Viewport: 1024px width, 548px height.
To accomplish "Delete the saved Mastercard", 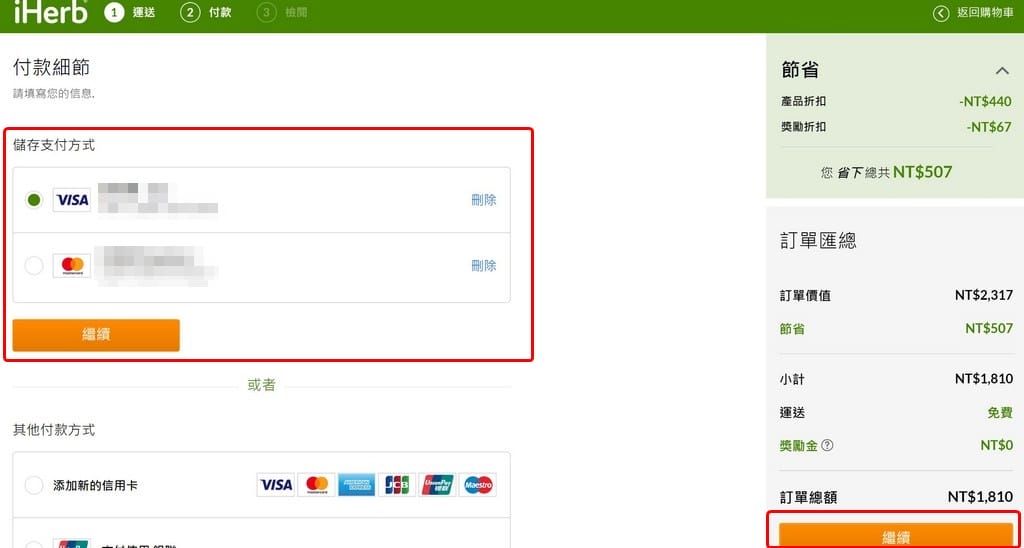I will click(483, 266).
